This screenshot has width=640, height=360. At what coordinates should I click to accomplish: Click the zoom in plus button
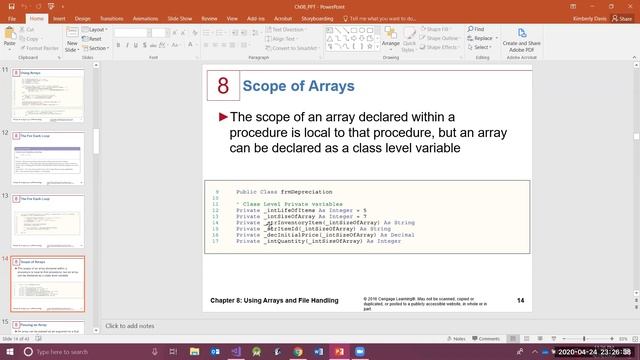[x=611, y=338]
